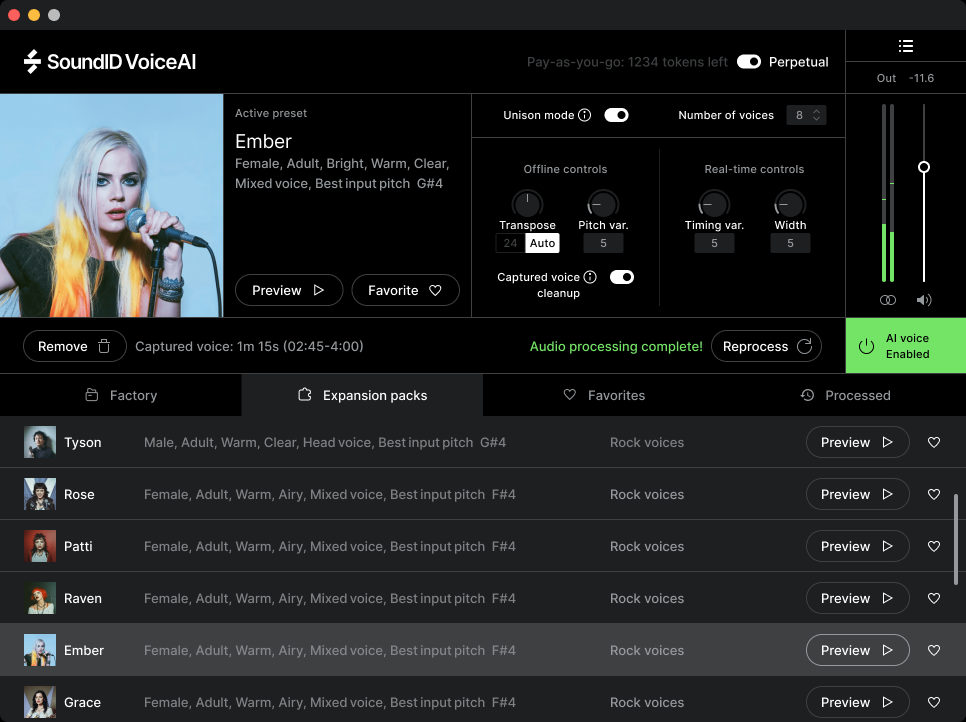Open the Factory voices tab
Viewport: 966px width, 722px height.
(121, 394)
